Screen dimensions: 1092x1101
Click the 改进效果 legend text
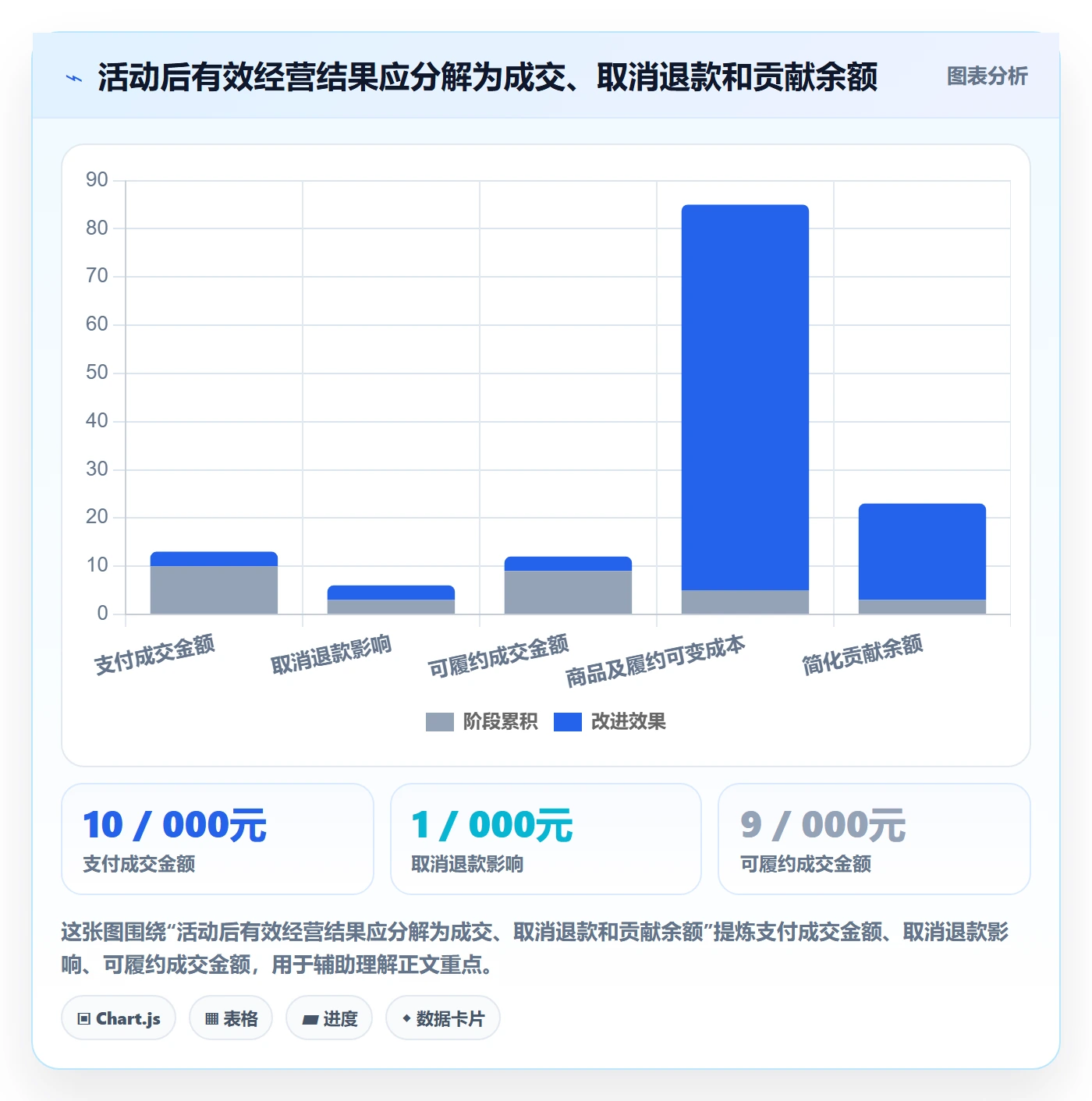628,722
